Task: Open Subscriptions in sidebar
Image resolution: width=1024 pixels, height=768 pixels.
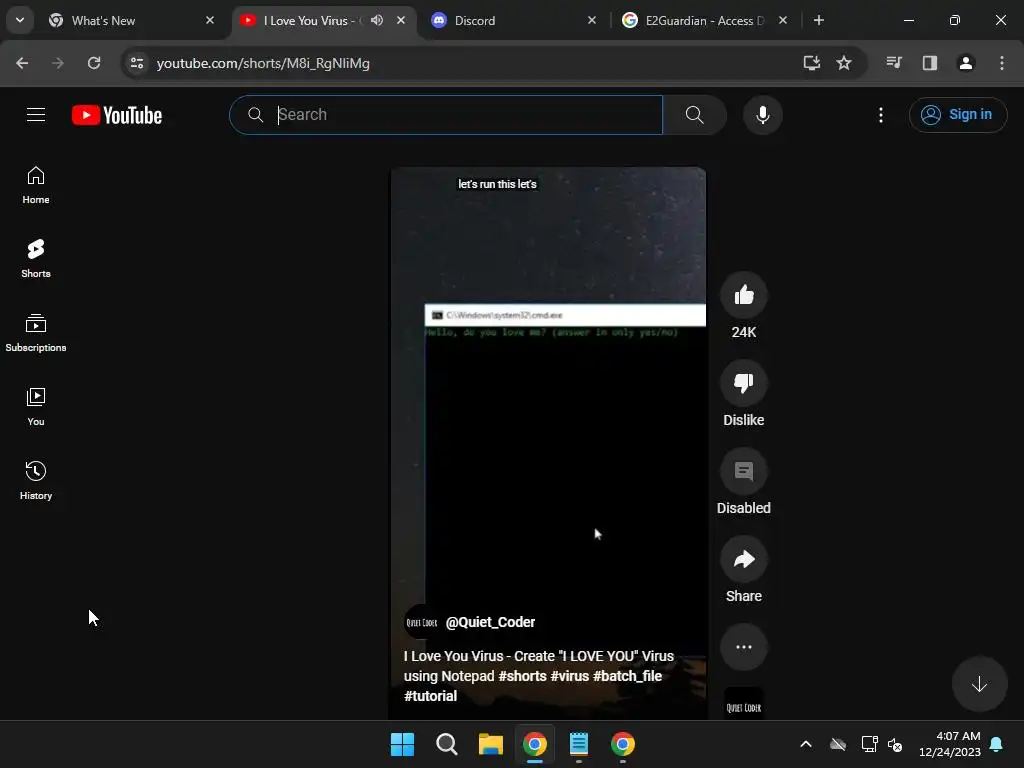Action: [36, 333]
